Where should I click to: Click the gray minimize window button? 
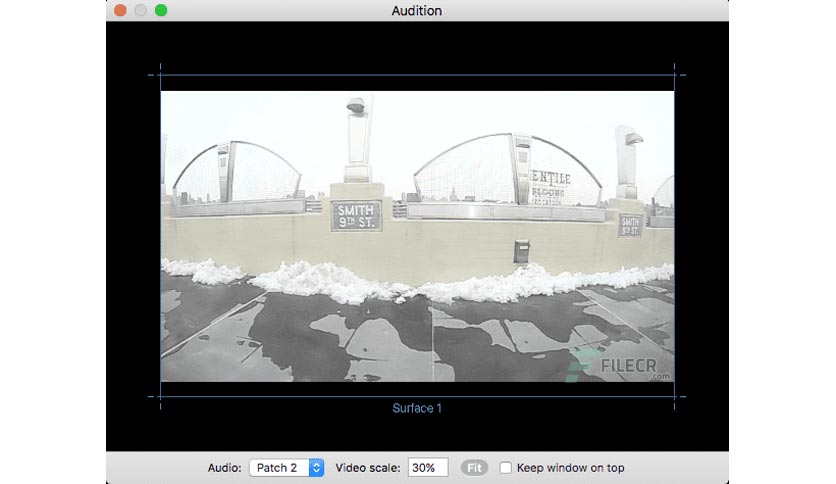(x=141, y=10)
